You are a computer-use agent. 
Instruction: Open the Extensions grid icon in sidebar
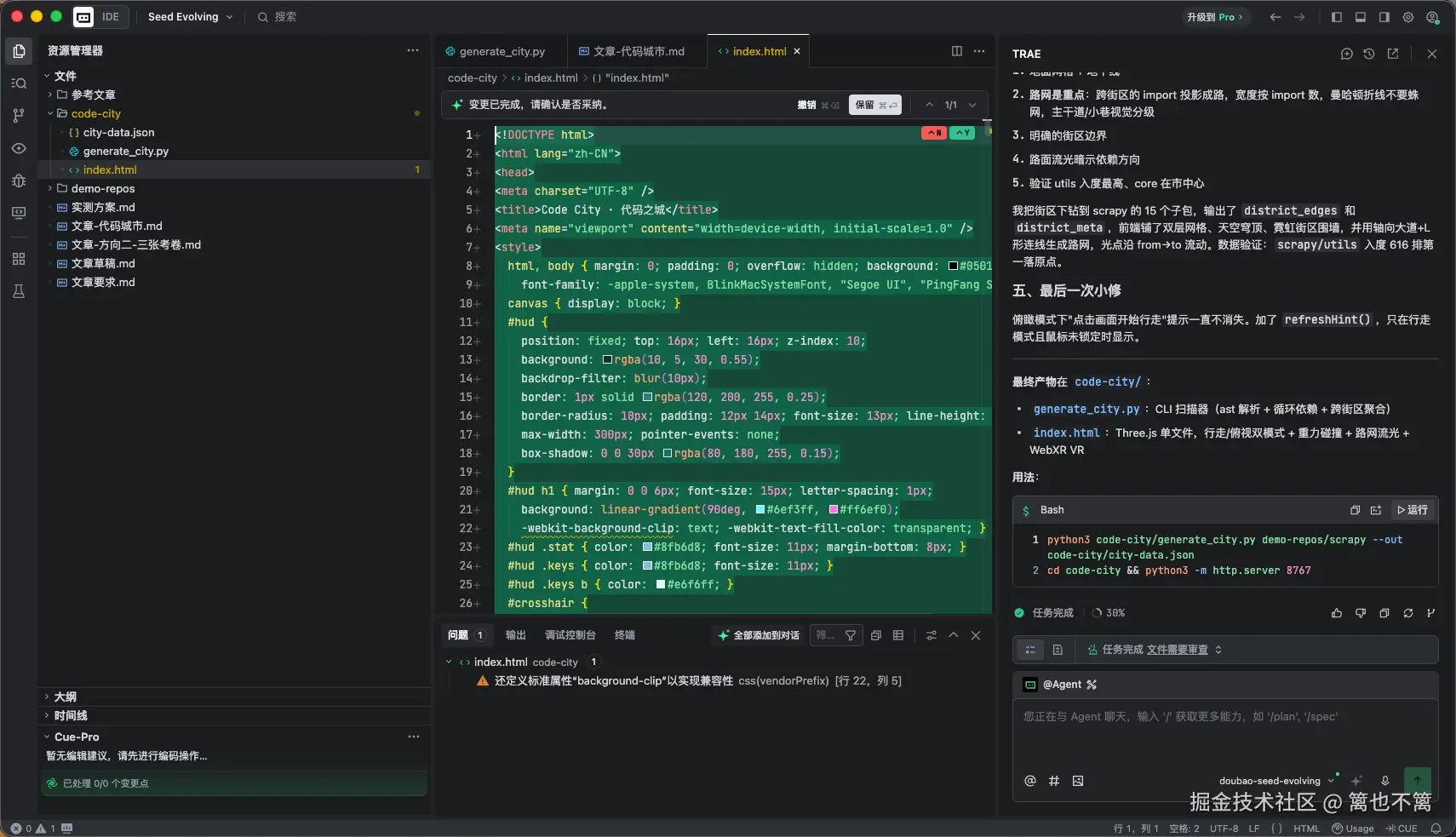pos(19,259)
